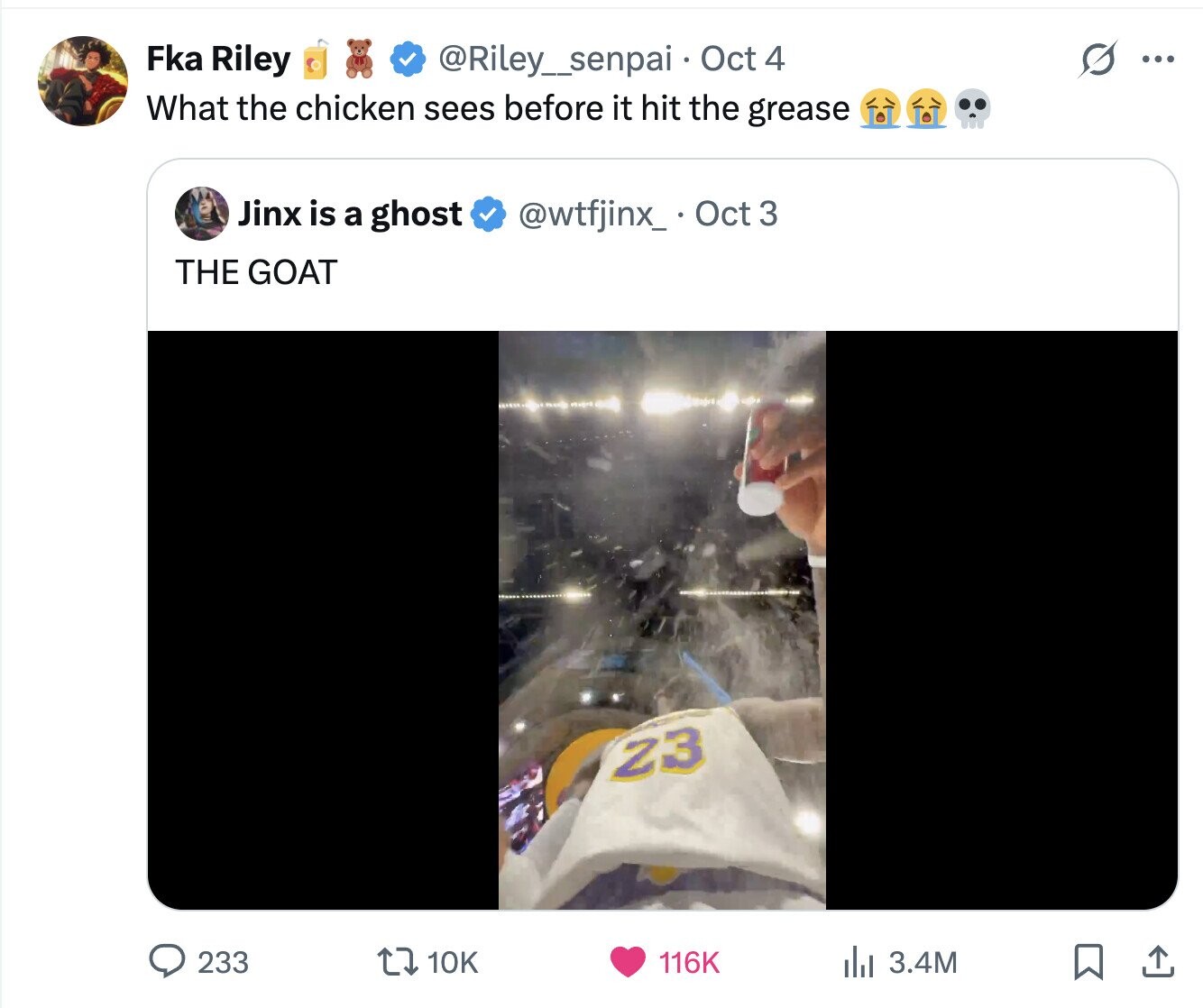
Task: Click the @wtfjinx_ handle in quoted post
Action: click(592, 214)
